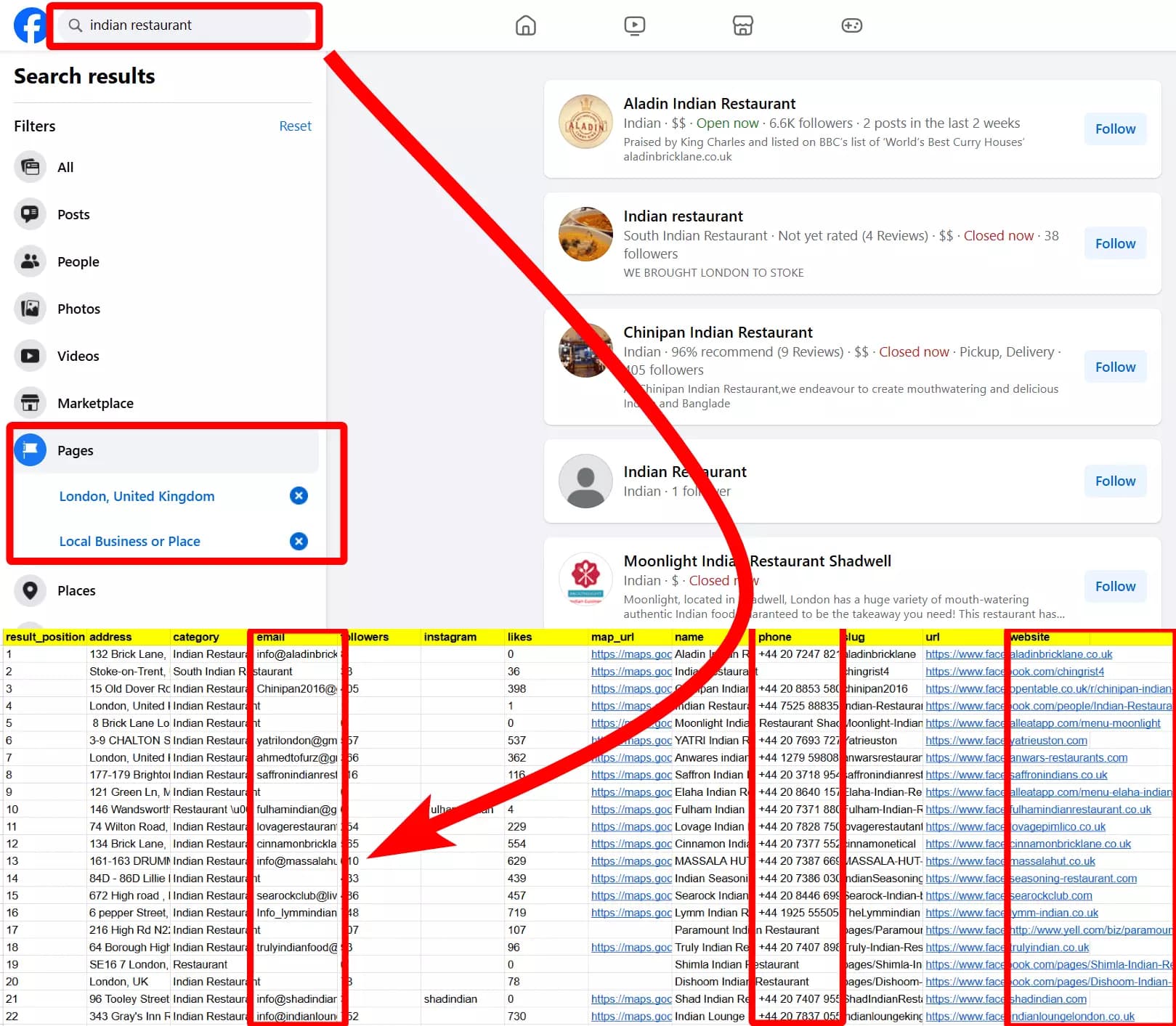The height and width of the screenshot is (1026, 1176).
Task: Open the Places filter with pin icon
Action: pyautogui.click(x=30, y=590)
